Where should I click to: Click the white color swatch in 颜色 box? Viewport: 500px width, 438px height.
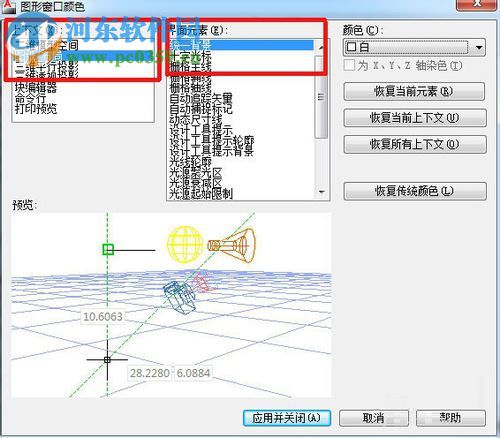tap(351, 47)
